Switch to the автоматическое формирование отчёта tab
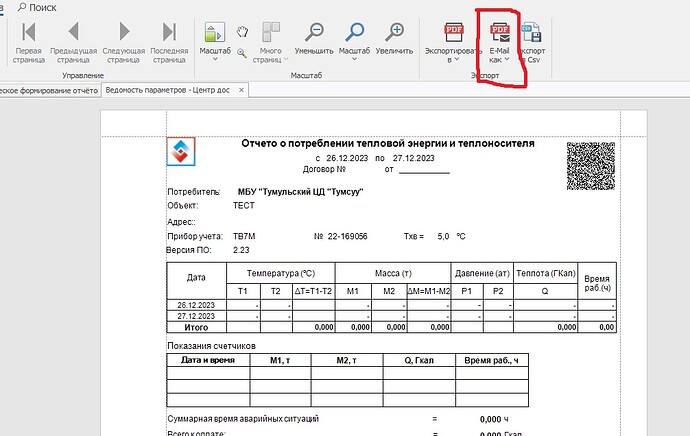This screenshot has width=690, height=436. point(49,90)
